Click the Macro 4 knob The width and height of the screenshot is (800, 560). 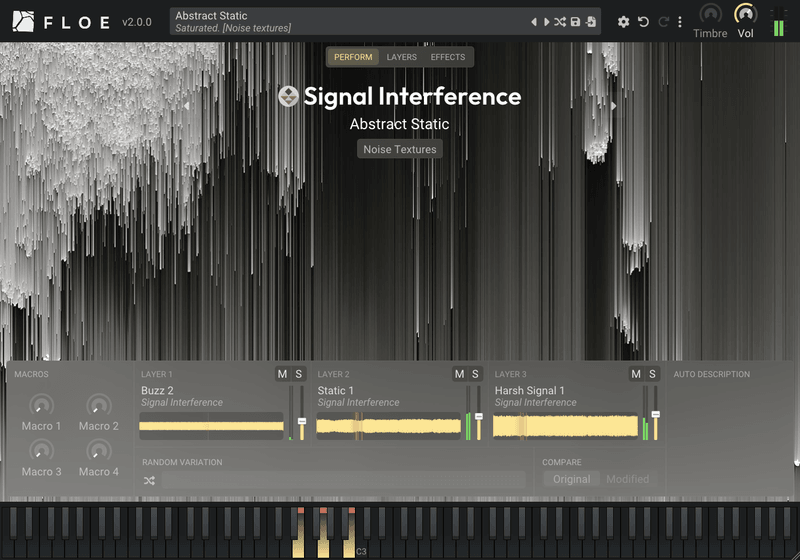(99, 451)
